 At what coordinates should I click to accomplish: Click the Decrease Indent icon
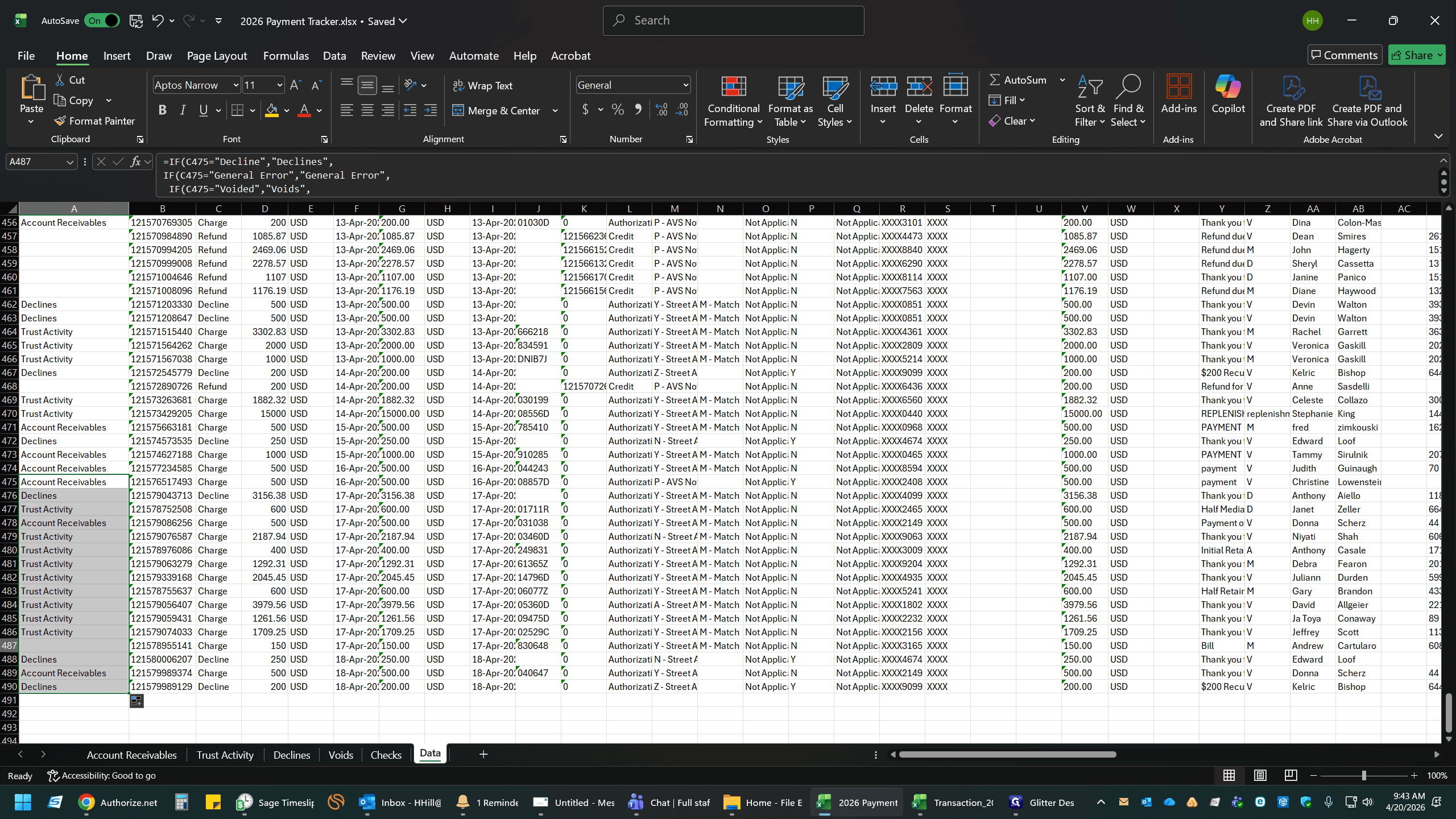[x=409, y=110]
